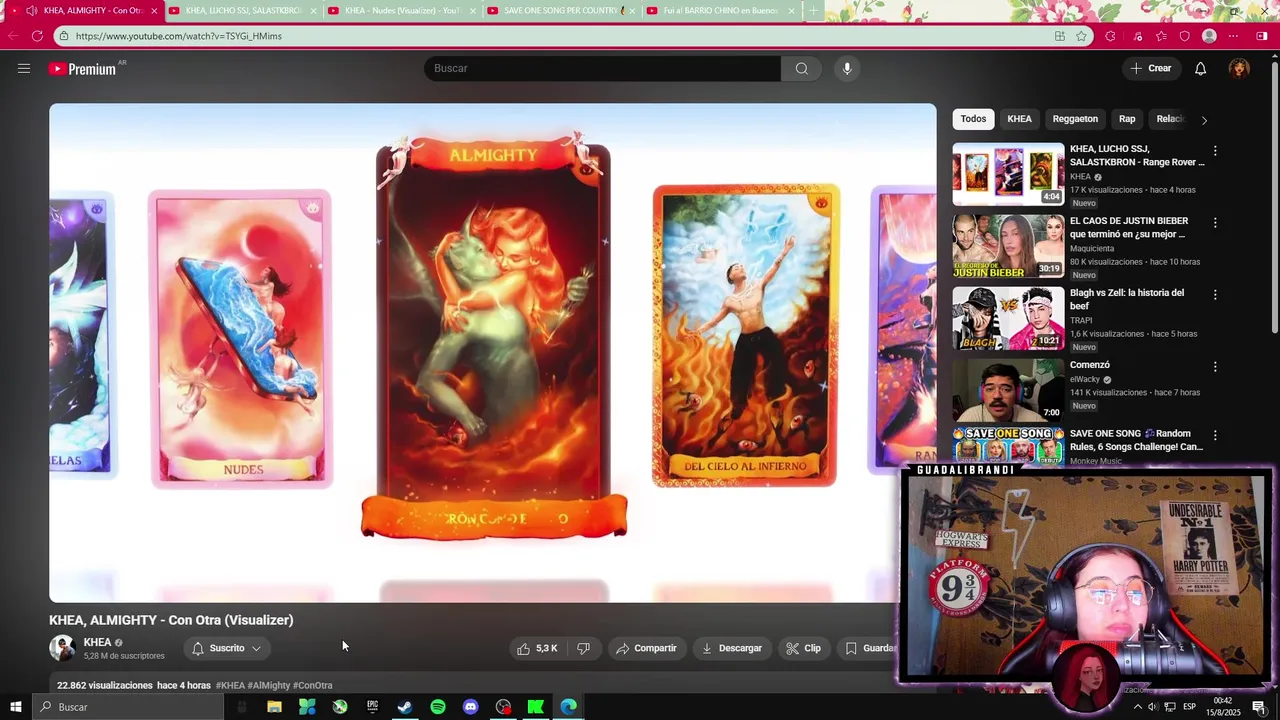The width and height of the screenshot is (1280, 720).
Task: Select the Rap filter chip
Action: click(1127, 119)
